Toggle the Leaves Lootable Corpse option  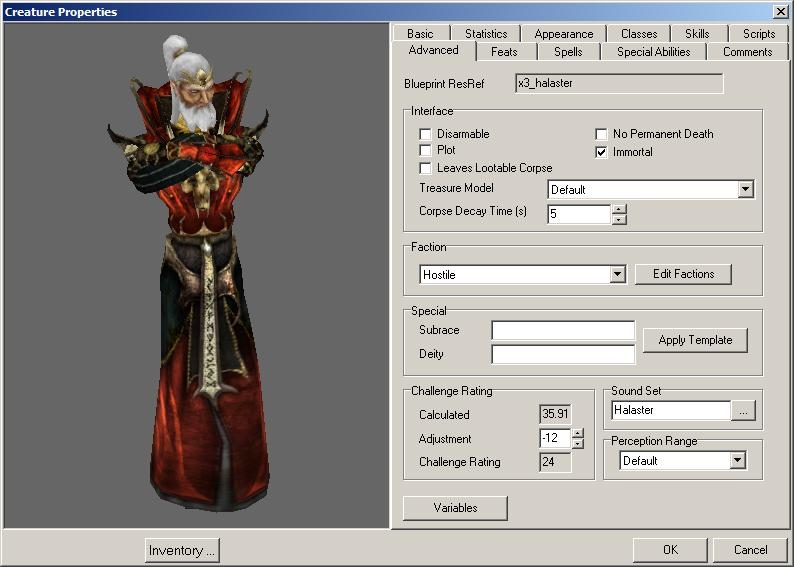click(425, 168)
